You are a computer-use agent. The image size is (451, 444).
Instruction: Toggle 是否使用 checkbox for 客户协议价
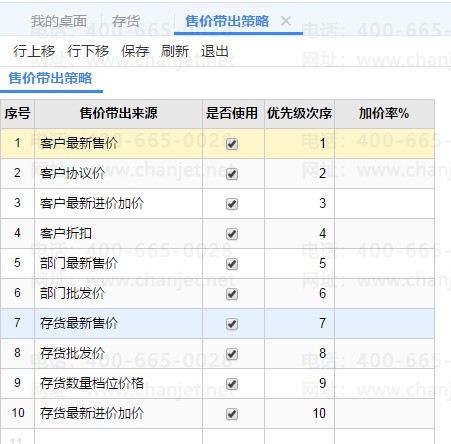[232, 174]
